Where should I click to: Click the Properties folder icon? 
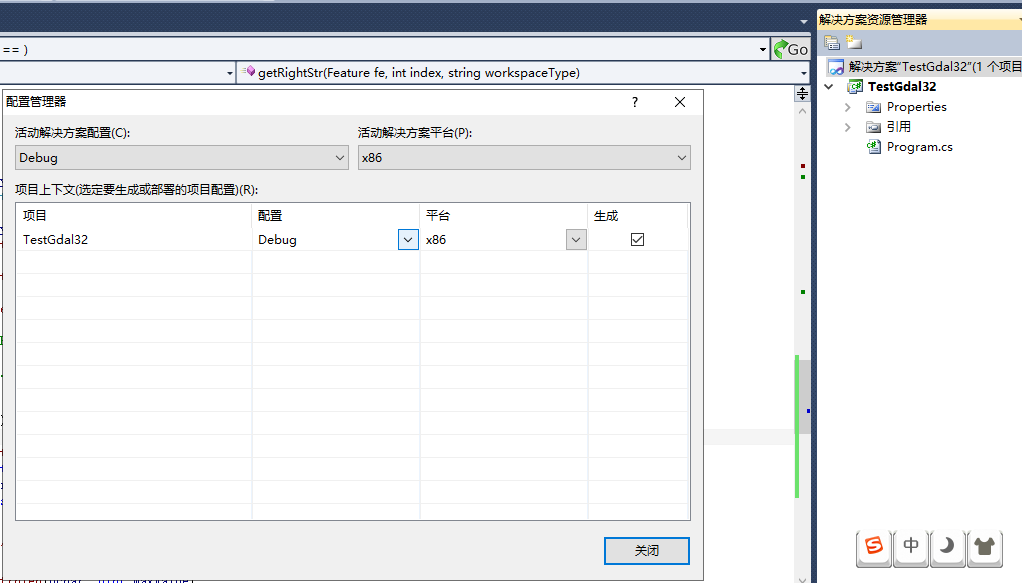873,107
